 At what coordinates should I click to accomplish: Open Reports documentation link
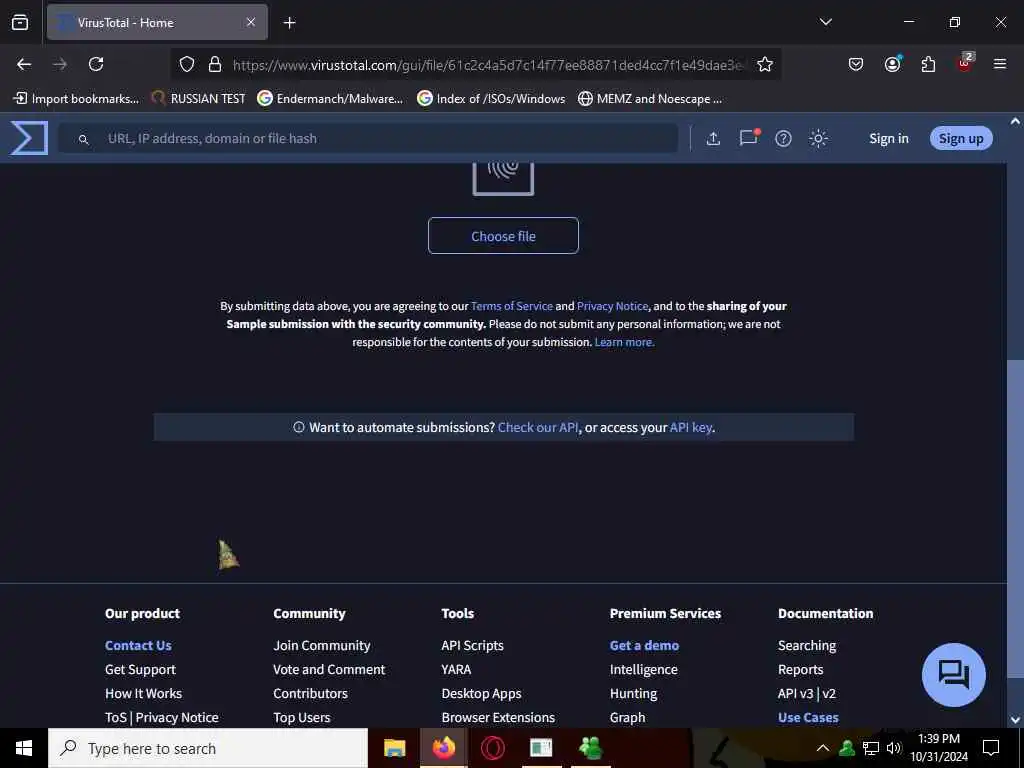click(x=801, y=669)
